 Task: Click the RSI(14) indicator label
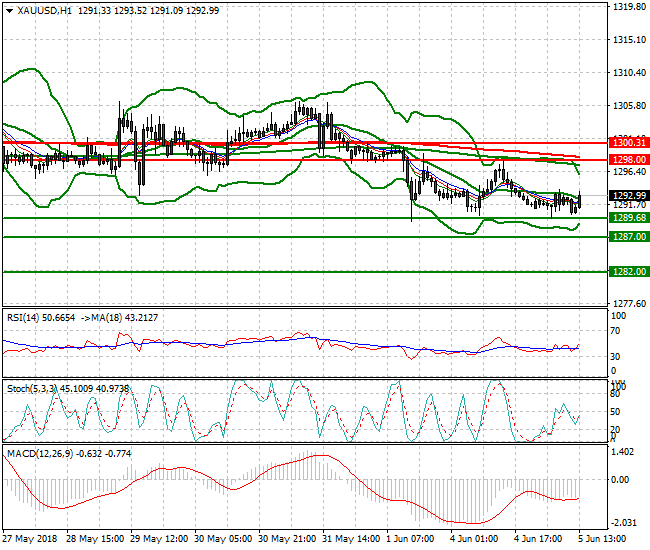(26, 316)
